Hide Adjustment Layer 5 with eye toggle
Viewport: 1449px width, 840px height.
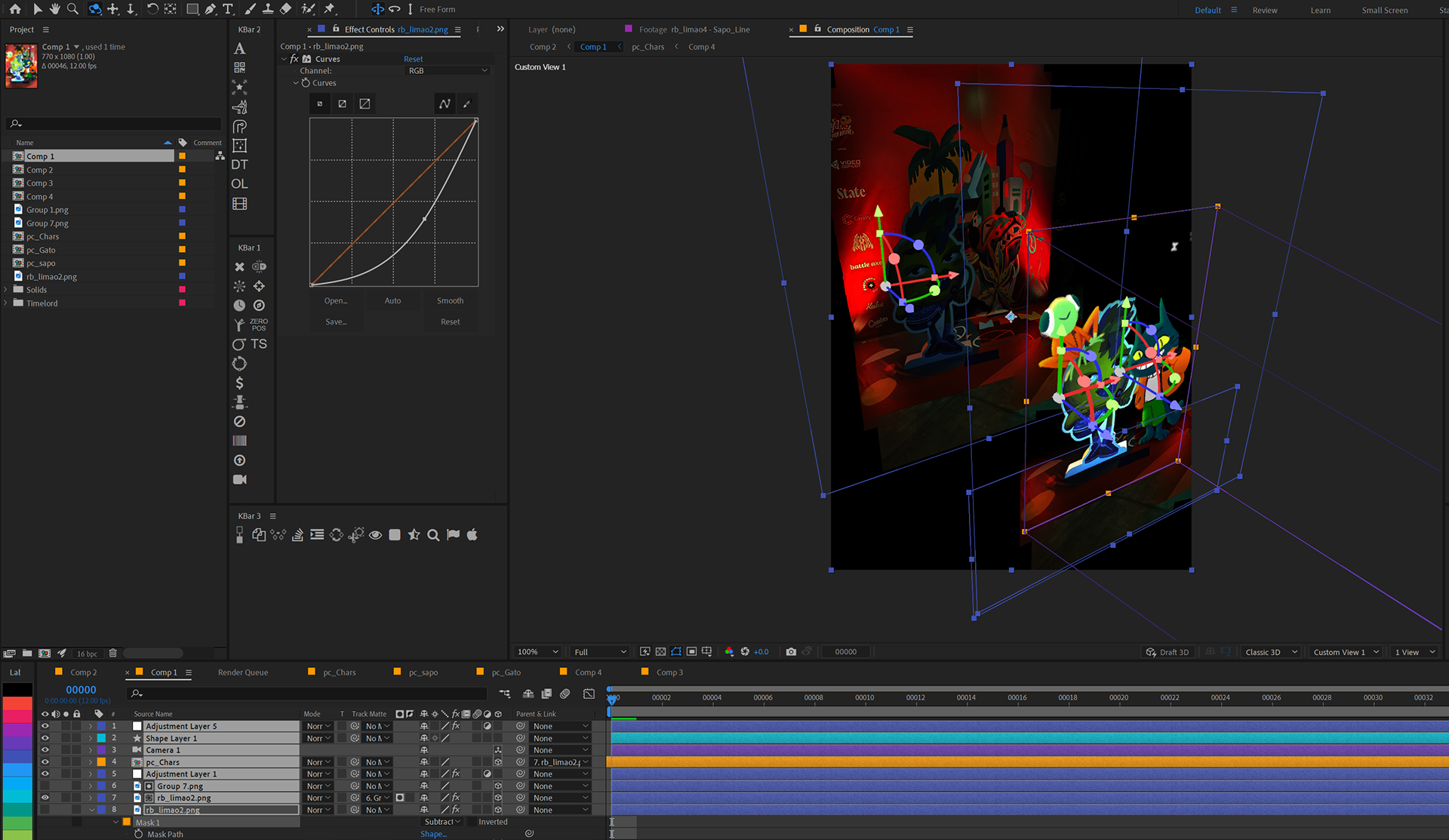[45, 726]
